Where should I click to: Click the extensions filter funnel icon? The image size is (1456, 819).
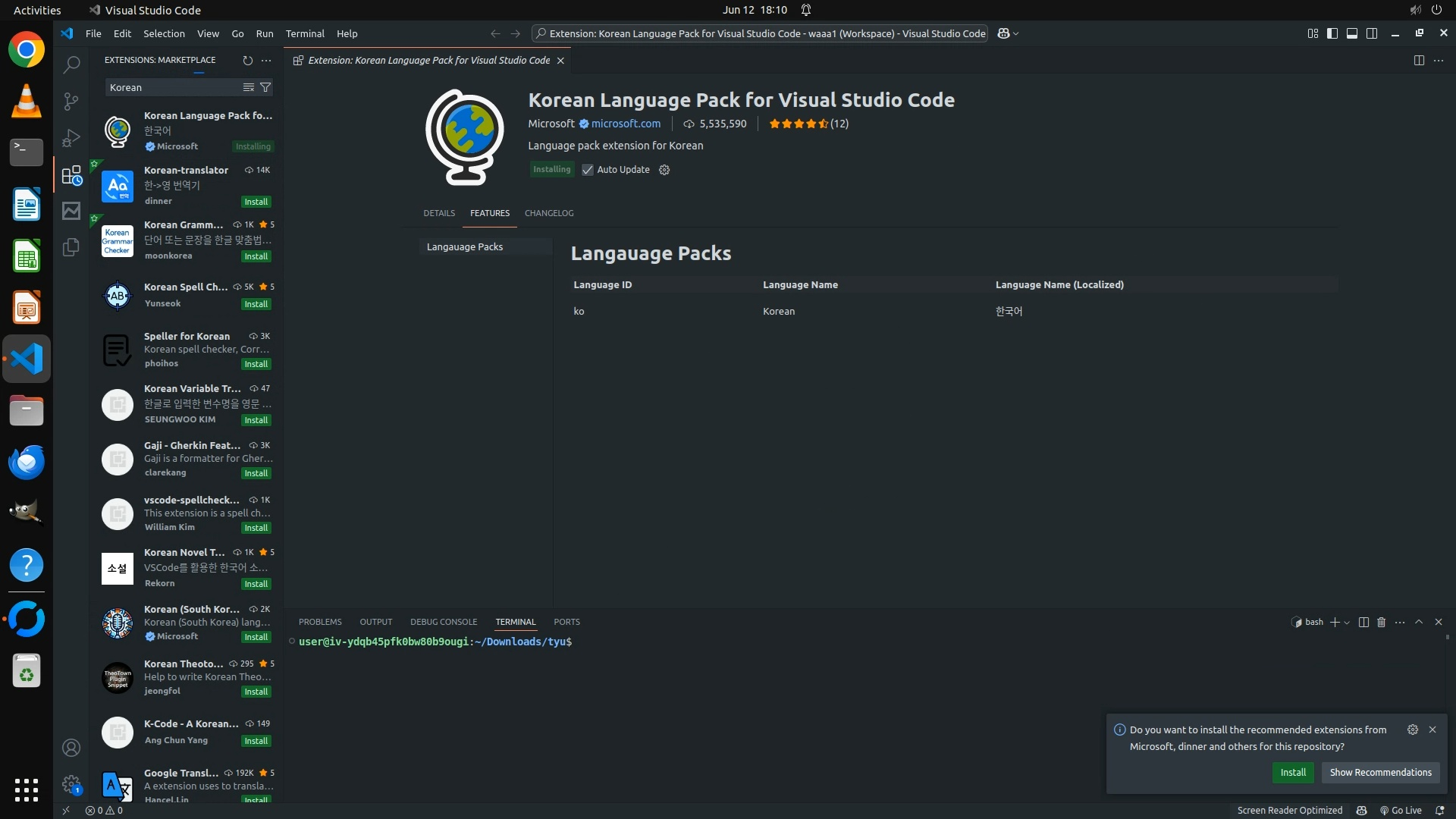point(265,87)
